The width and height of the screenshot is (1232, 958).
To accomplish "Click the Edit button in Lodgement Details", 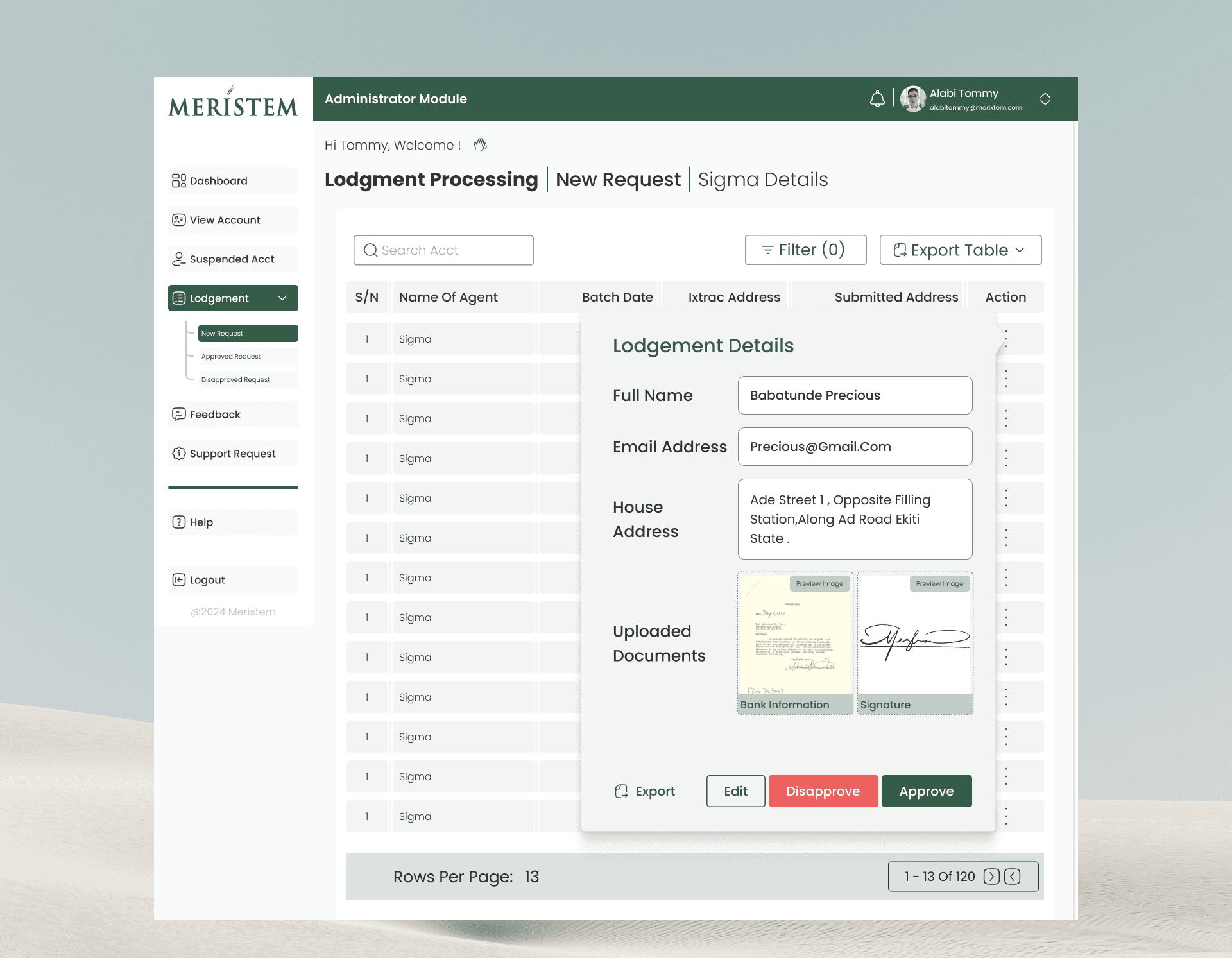I will click(735, 791).
